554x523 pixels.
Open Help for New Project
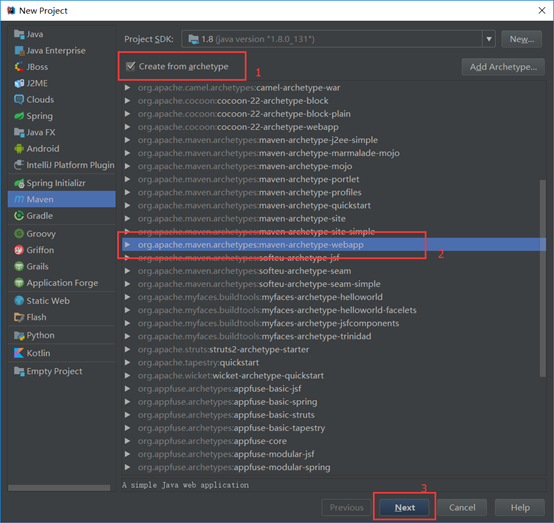[x=520, y=507]
